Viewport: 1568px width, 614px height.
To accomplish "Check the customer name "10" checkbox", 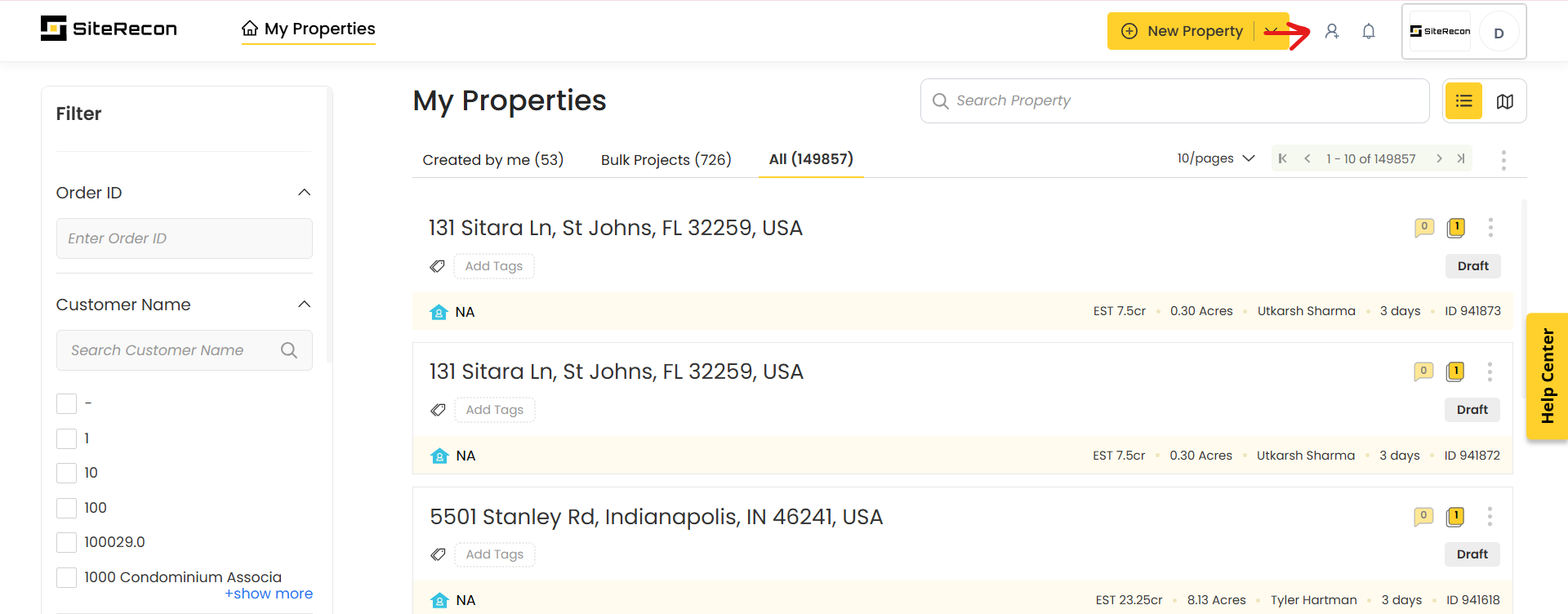I will tap(67, 473).
